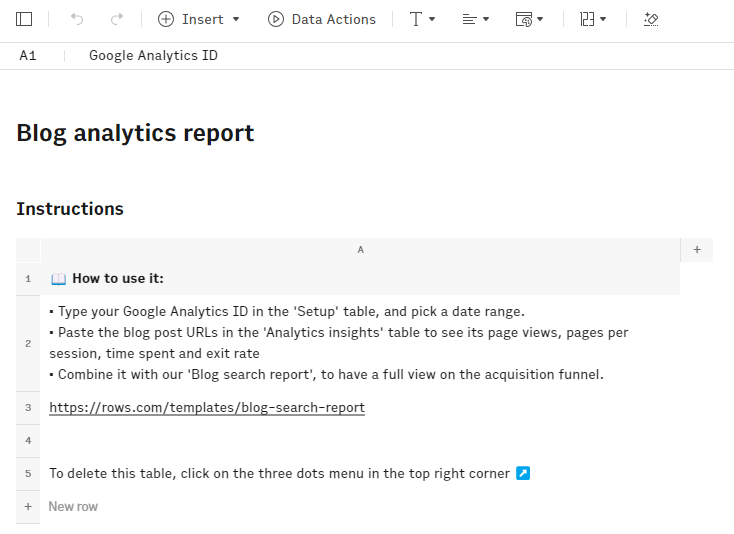This screenshot has height=534, width=734.
Task: Open the Insert menu
Action: [x=199, y=19]
